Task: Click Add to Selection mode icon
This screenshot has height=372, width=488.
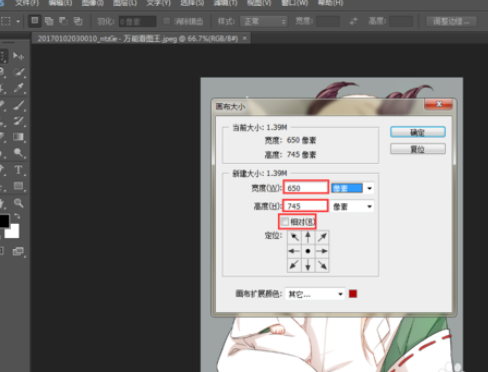Action: [x=49, y=21]
